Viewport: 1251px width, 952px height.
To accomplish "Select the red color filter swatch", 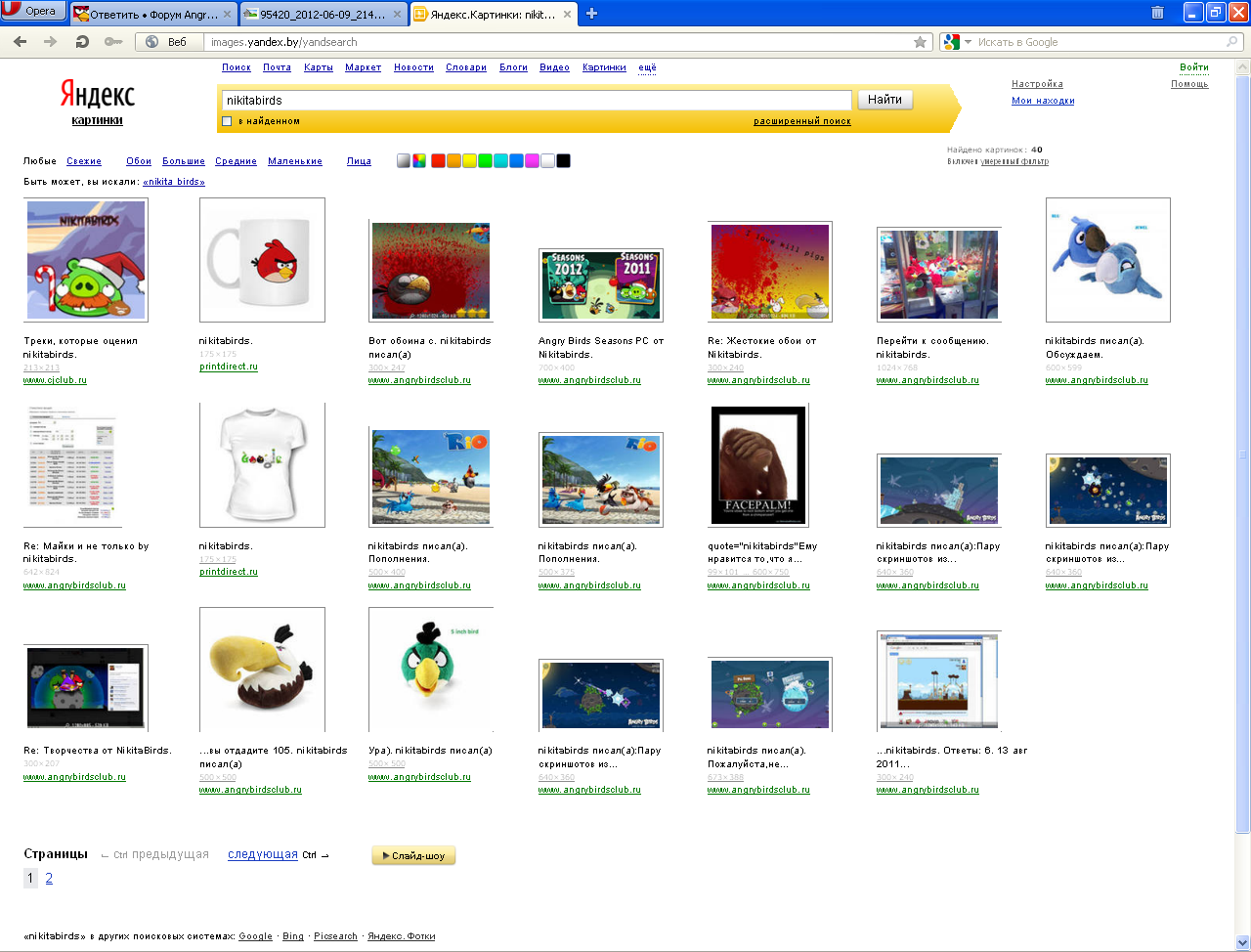I will (x=438, y=161).
